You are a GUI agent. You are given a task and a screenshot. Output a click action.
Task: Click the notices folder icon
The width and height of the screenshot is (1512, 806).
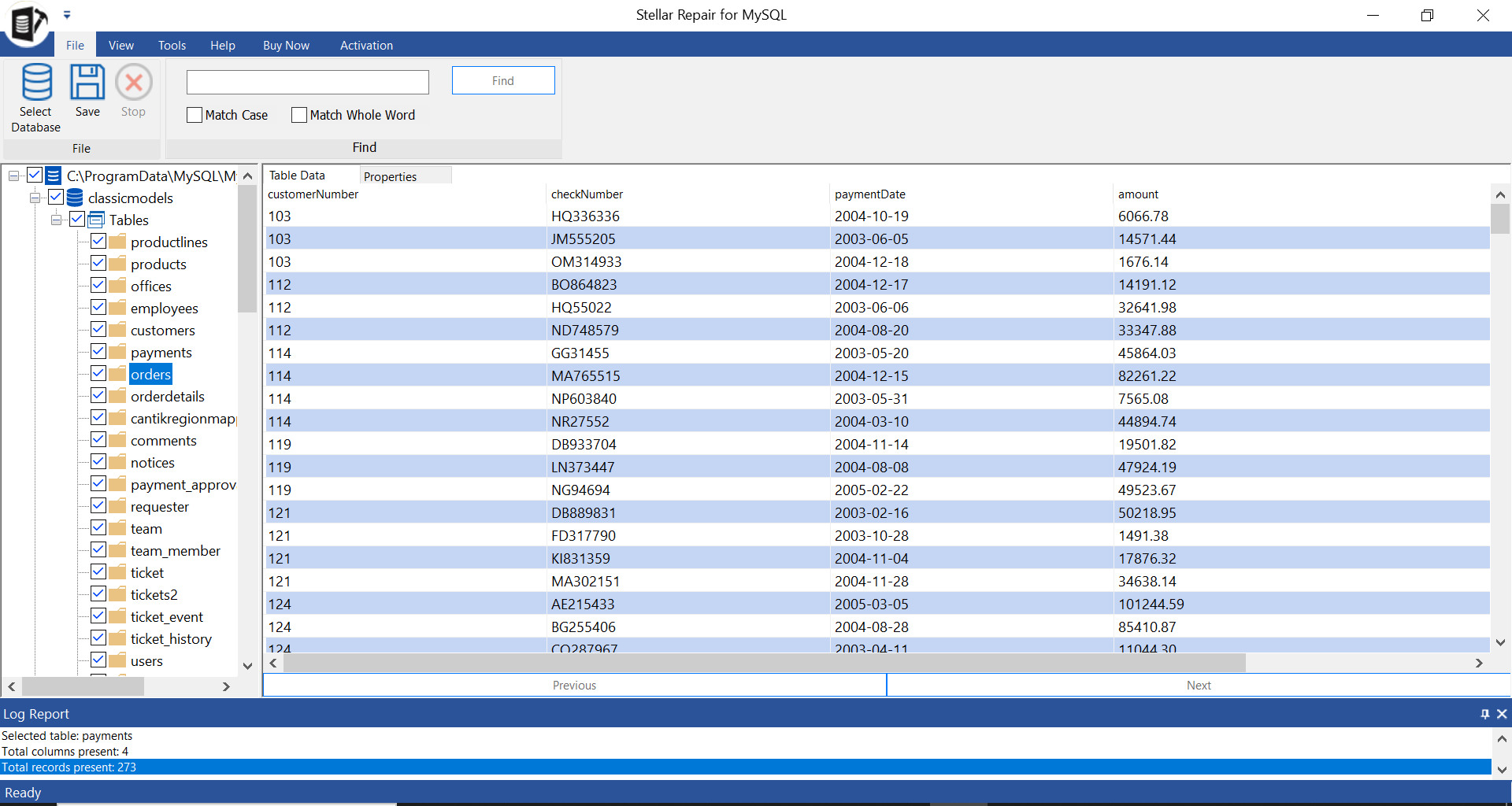[117, 462]
